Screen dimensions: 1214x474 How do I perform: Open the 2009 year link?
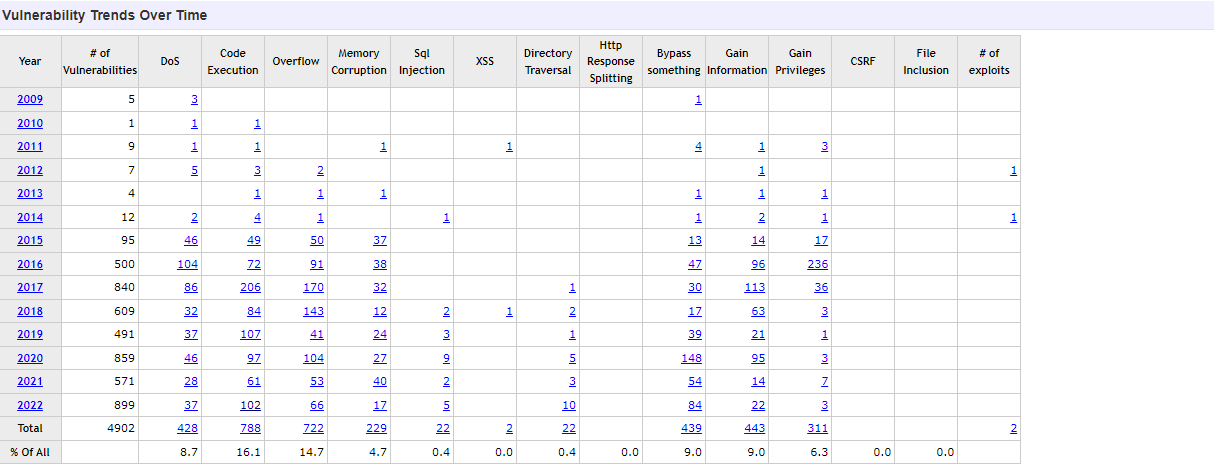(x=30, y=100)
